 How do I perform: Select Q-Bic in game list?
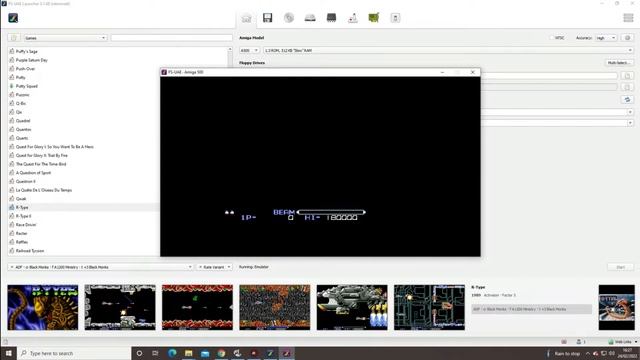(21, 103)
